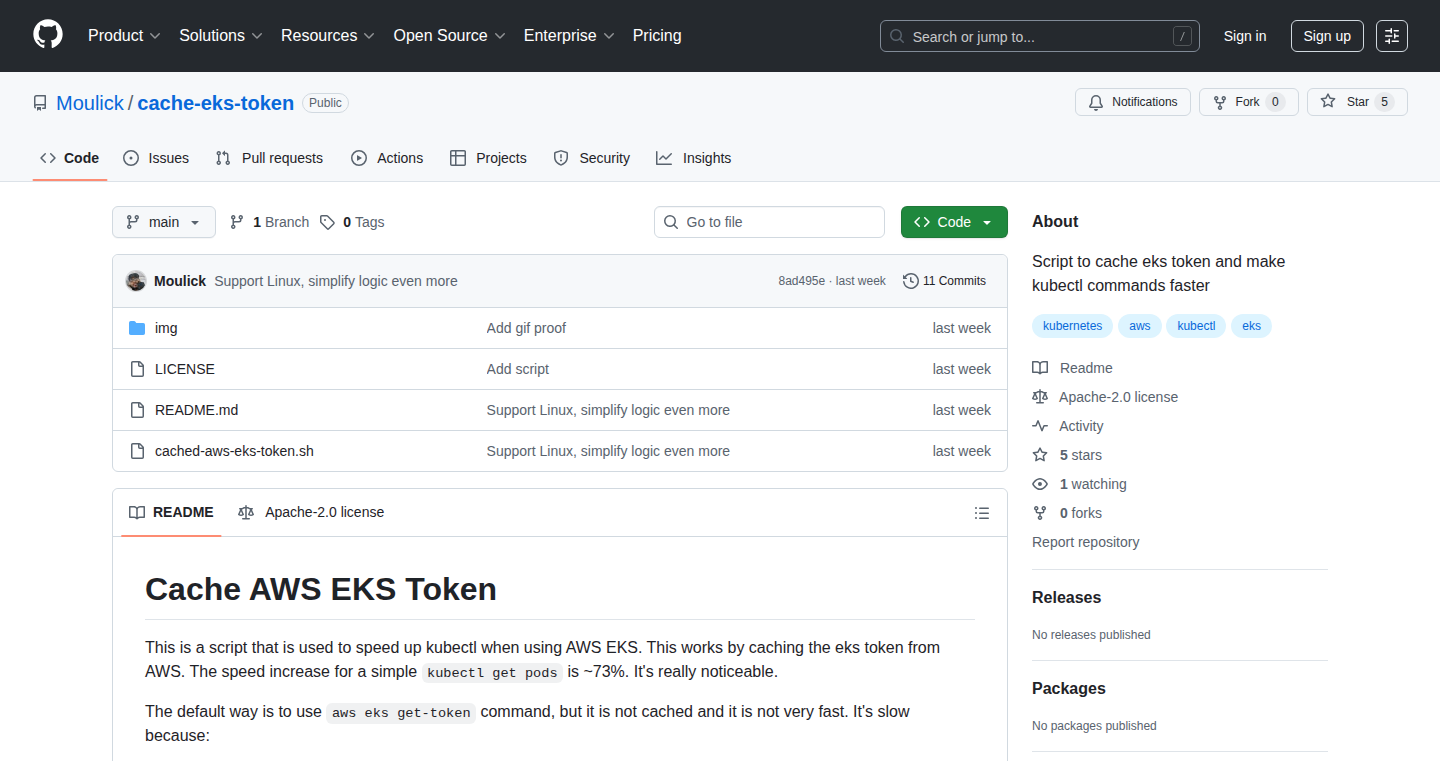Click the eye icon beside 1 watching
Screen dimensions: 1440x761
coord(1040,484)
